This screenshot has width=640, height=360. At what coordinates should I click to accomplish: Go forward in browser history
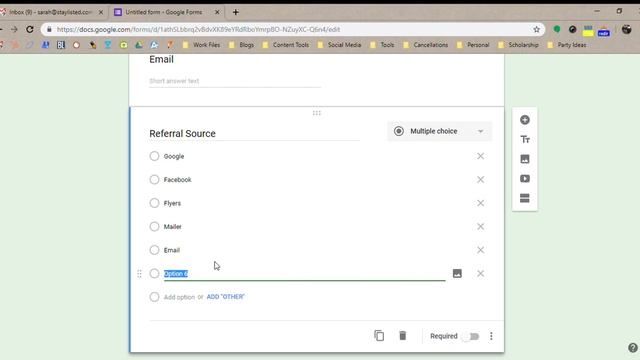coord(14,29)
